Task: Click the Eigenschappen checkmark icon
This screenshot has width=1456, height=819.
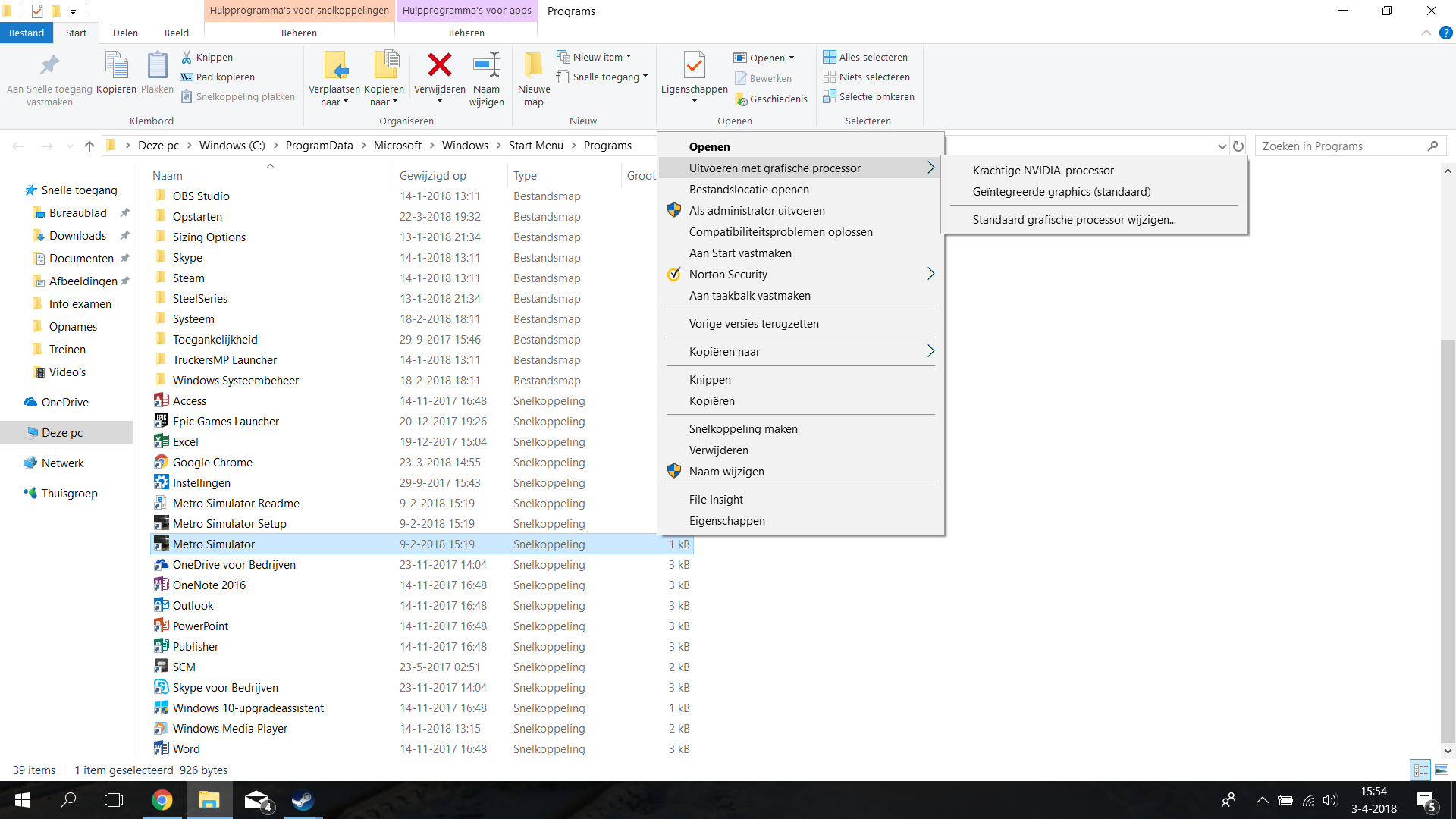Action: (x=694, y=65)
